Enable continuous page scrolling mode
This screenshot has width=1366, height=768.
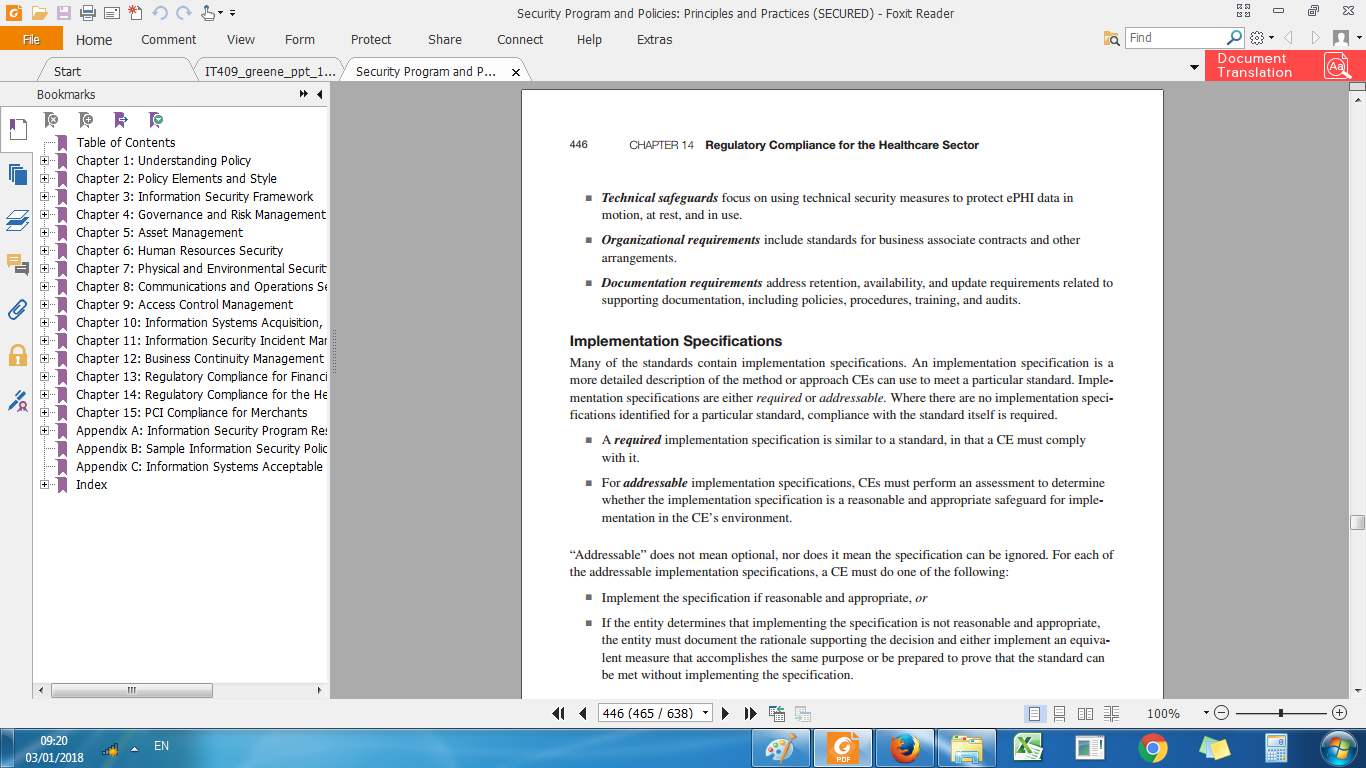[x=1059, y=713]
